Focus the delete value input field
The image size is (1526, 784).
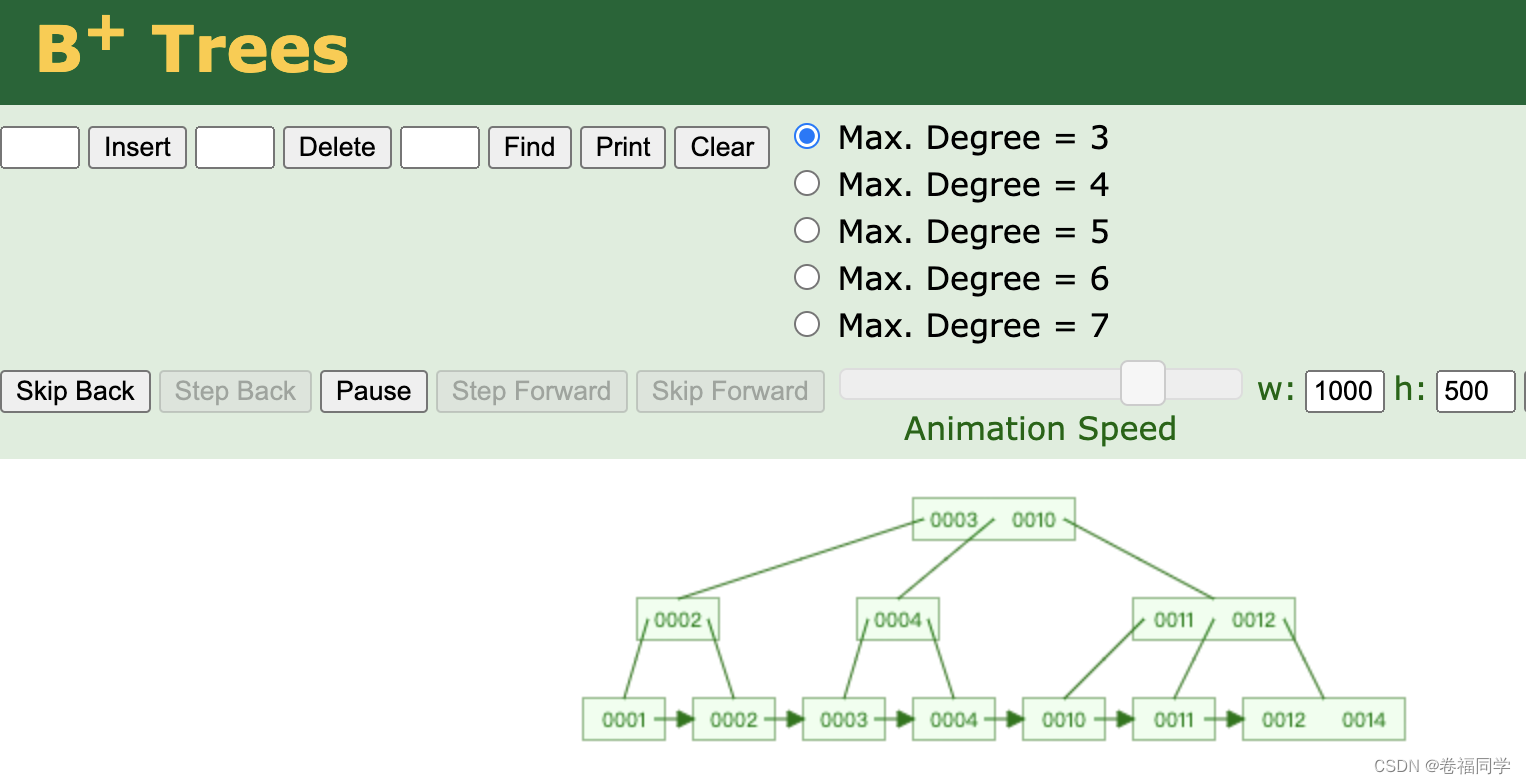235,147
